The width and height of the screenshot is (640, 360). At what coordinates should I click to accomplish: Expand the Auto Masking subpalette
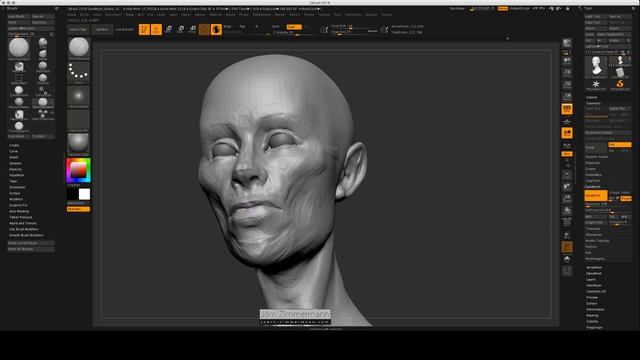coord(19,211)
